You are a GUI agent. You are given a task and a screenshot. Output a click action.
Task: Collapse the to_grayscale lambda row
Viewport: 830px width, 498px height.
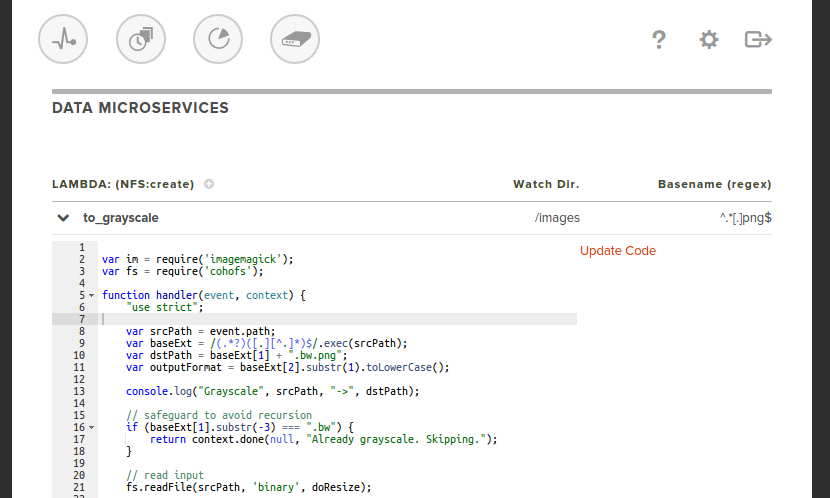coord(63,218)
